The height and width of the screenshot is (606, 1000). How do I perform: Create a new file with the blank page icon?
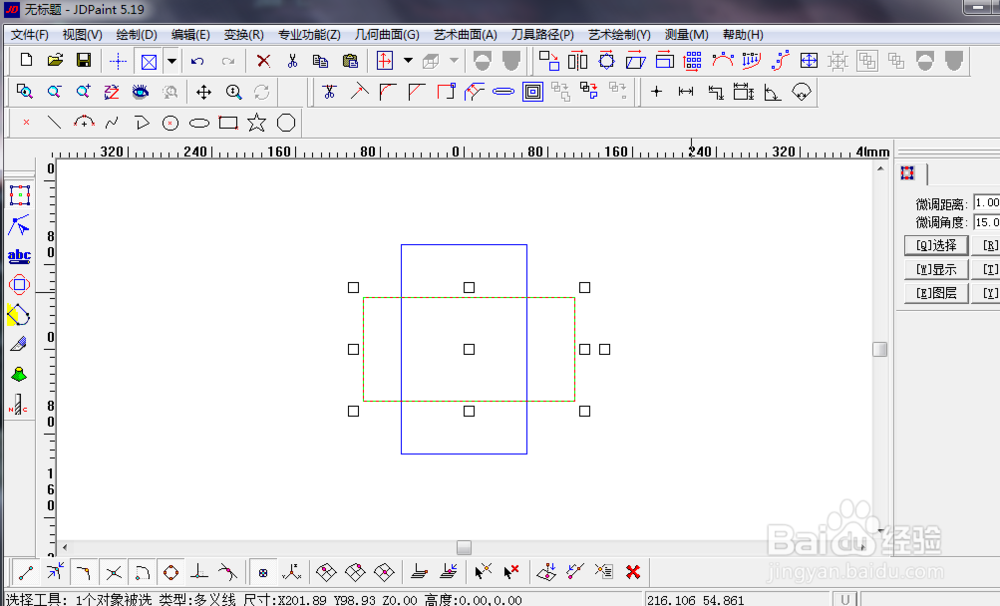coord(26,61)
